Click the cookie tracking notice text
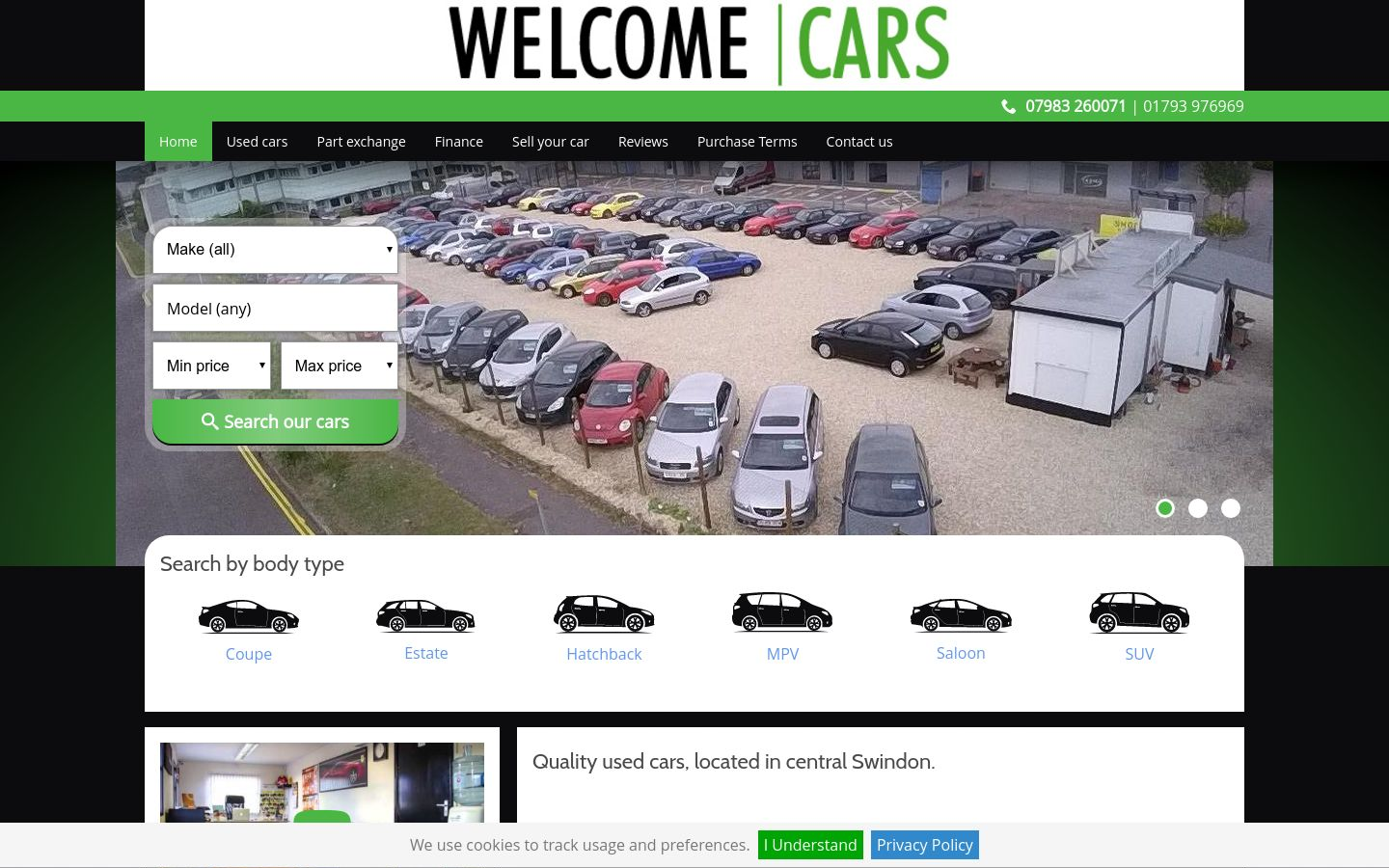Image resolution: width=1389 pixels, height=868 pixels. click(580, 845)
